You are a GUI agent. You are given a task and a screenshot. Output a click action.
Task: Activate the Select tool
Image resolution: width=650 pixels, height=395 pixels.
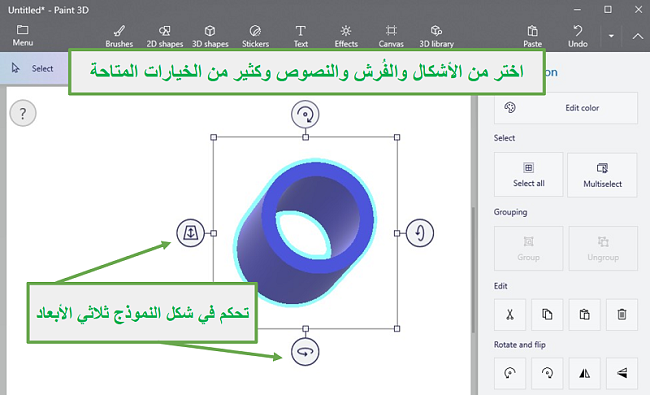33,68
